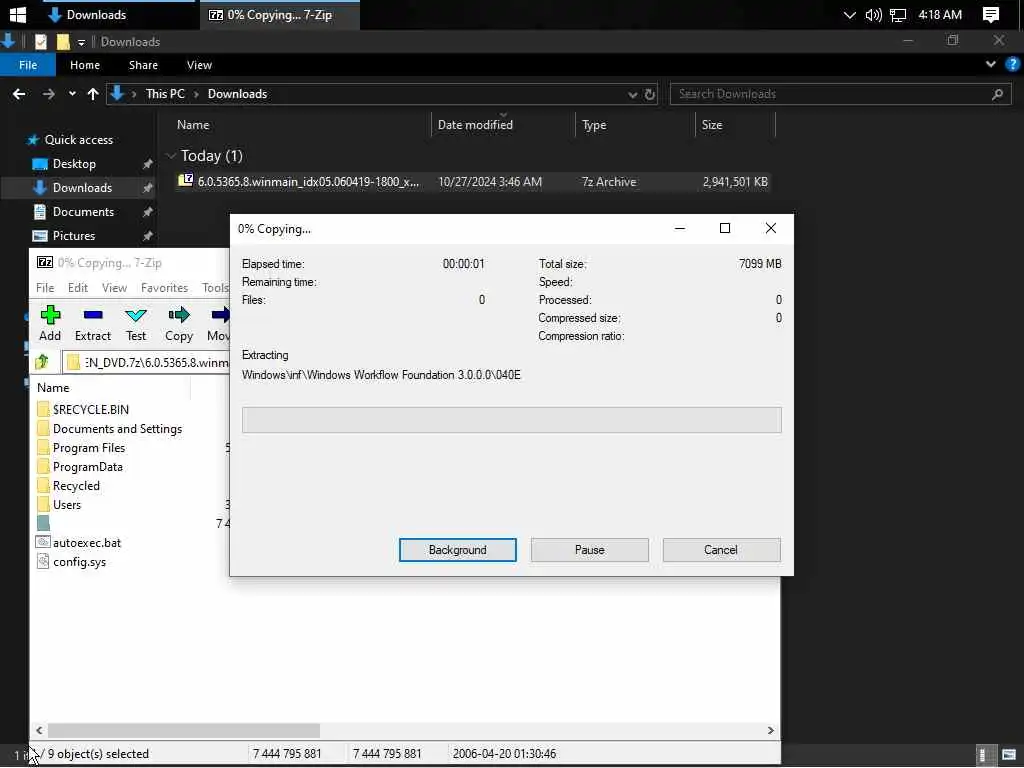Go up one folder level in 7-Zip
Image resolution: width=1024 pixels, height=768 pixels.
pos(42,362)
